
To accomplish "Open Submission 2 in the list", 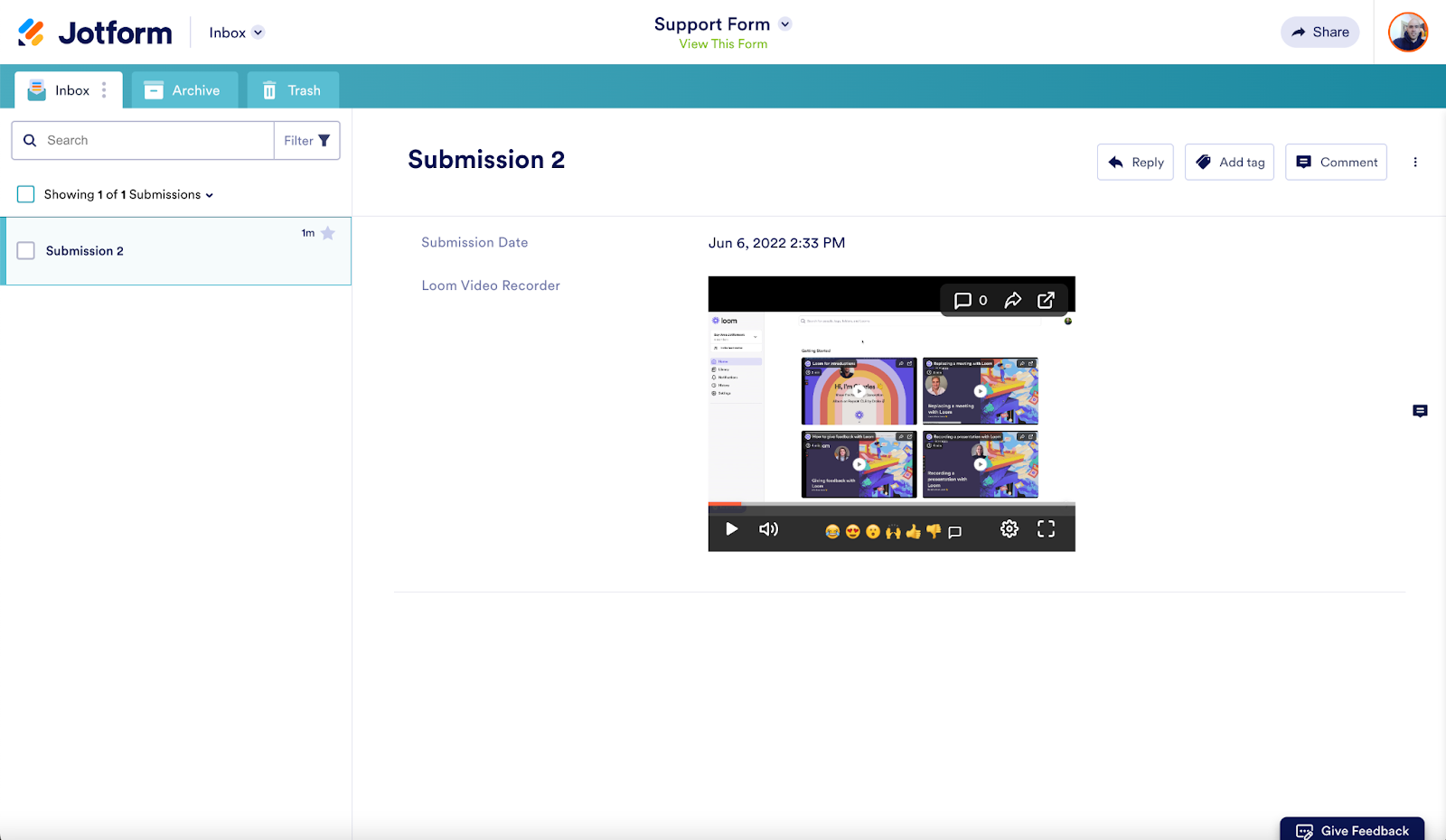I will coord(178,251).
